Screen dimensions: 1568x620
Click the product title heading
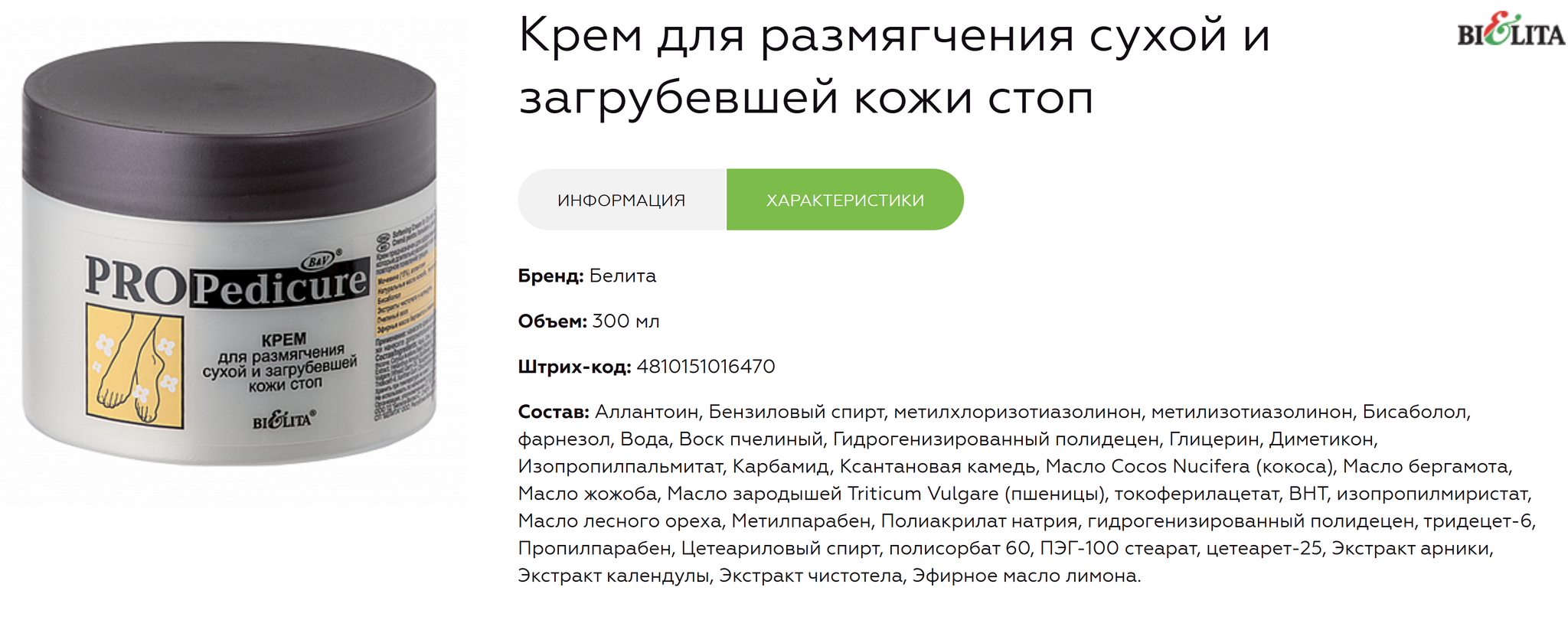tap(894, 67)
